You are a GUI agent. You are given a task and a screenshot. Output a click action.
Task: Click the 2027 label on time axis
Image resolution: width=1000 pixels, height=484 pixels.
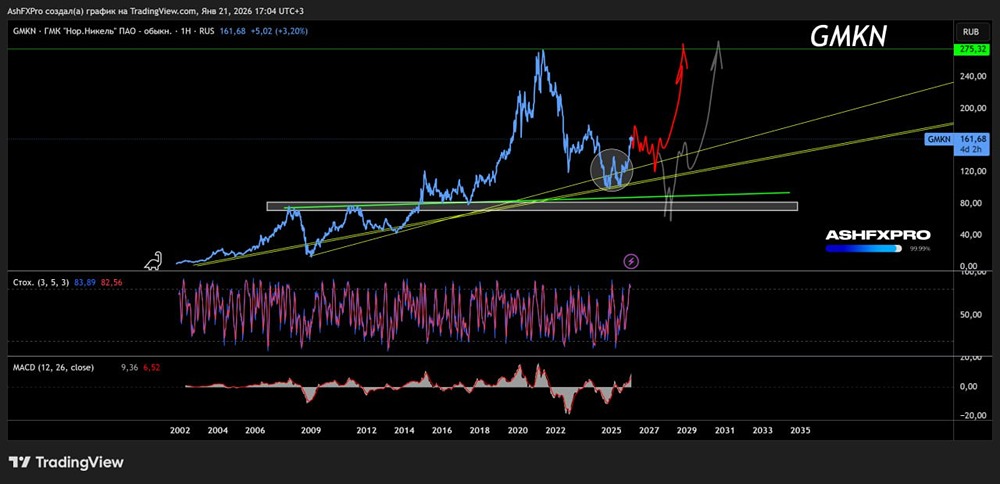coord(649,430)
